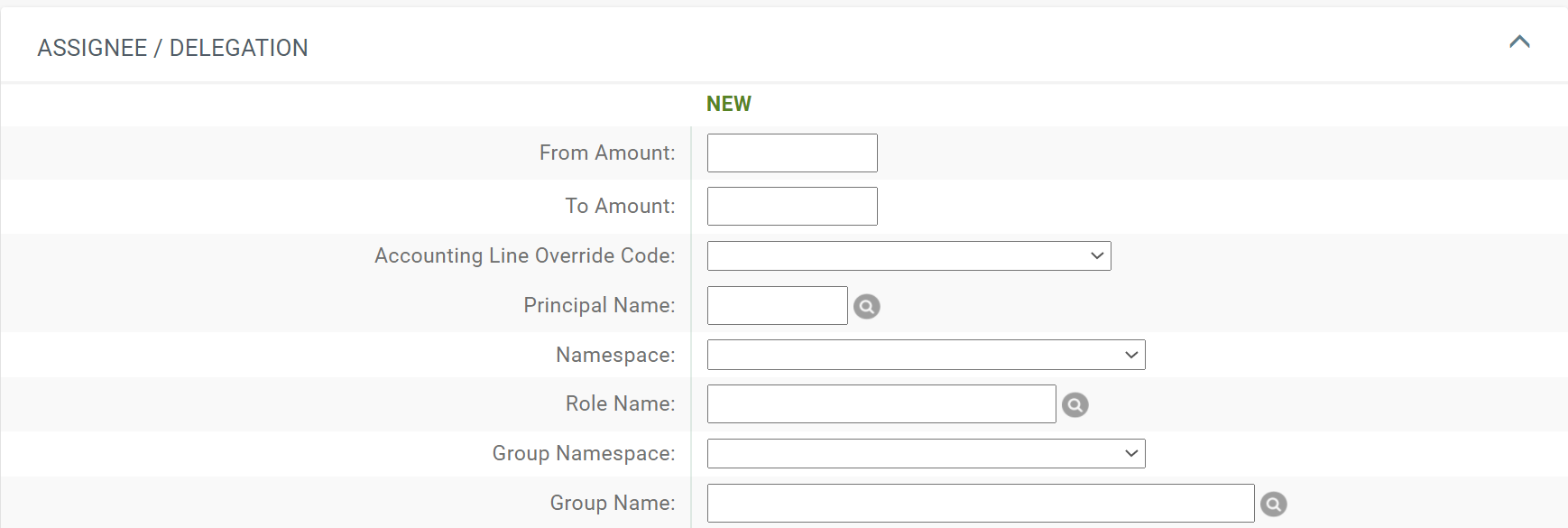Expand the Namespace dropdown list
Image resolution: width=1568 pixels, height=528 pixels.
[926, 355]
